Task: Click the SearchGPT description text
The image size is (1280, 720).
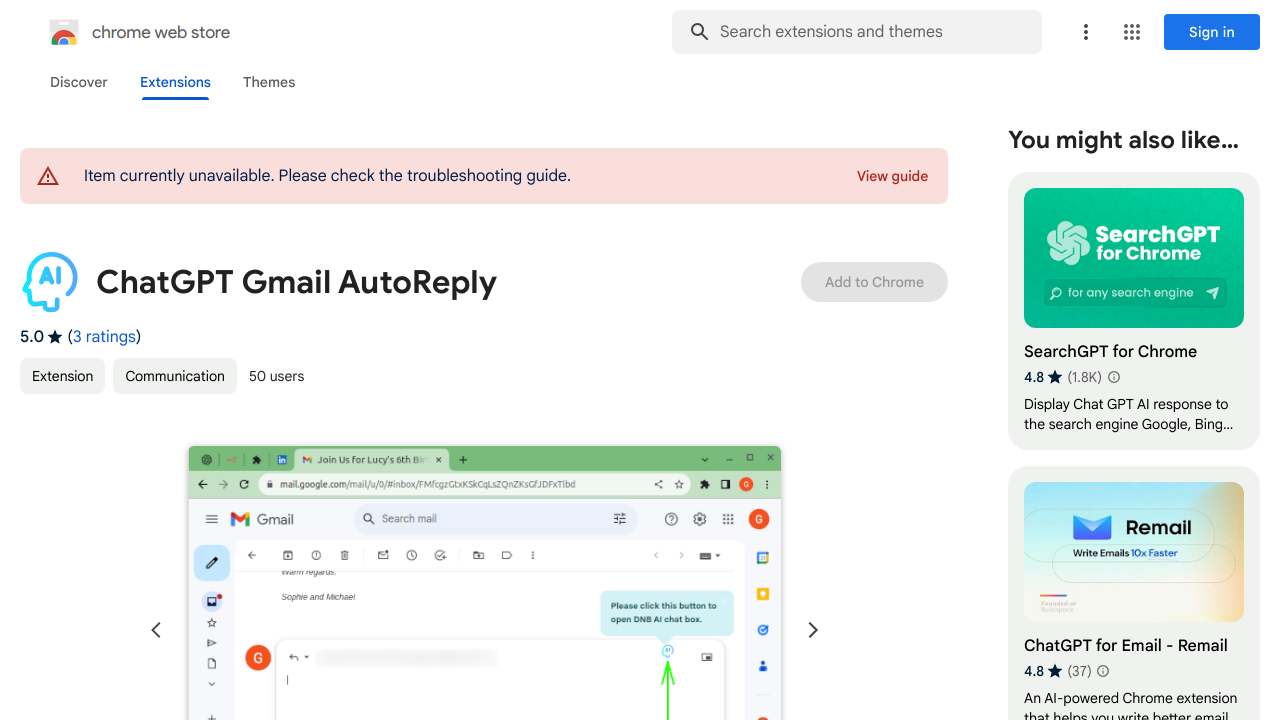Action: 1128,414
